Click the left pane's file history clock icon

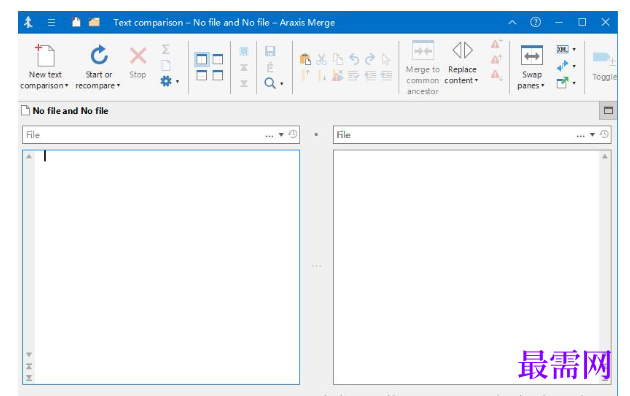293,135
